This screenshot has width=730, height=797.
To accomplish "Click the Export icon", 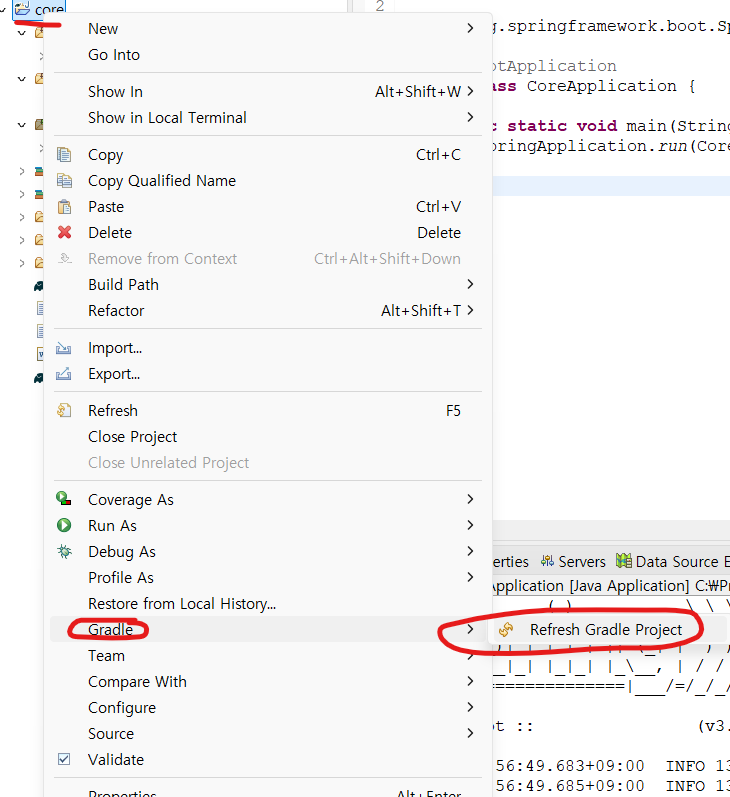I will [64, 374].
